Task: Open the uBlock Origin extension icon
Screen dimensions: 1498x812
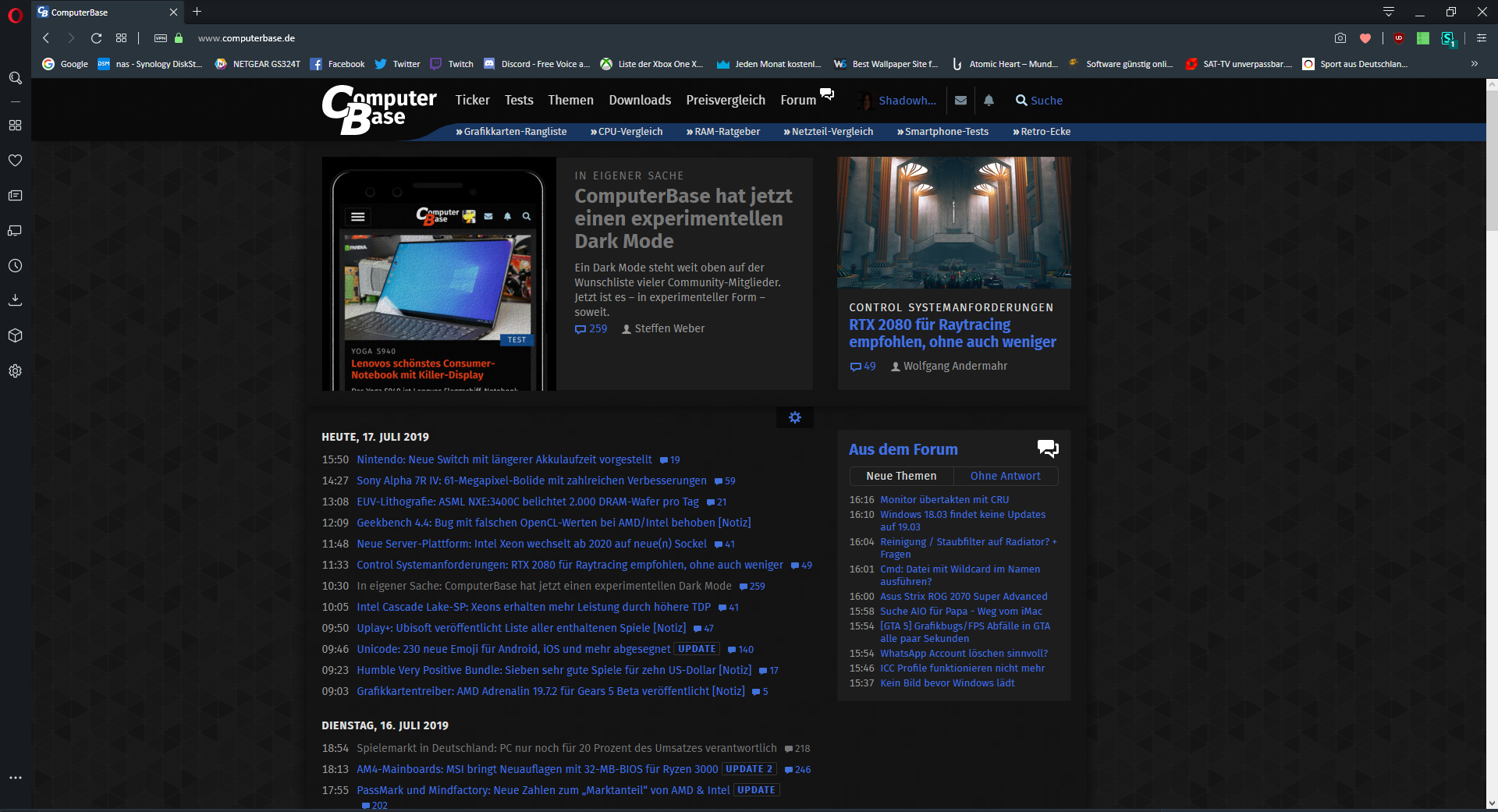Action: tap(1399, 38)
